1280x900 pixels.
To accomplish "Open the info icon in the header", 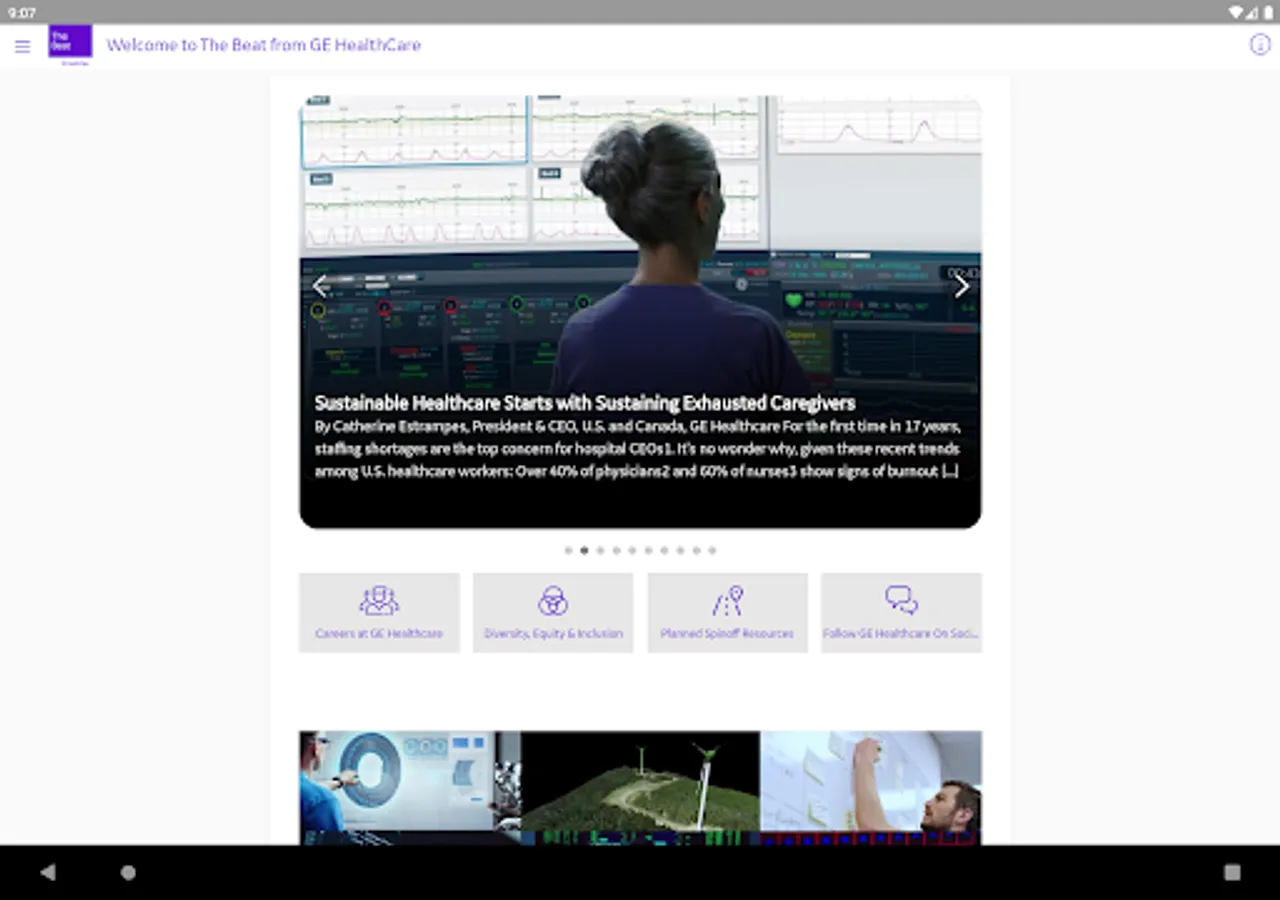I will pyautogui.click(x=1260, y=45).
